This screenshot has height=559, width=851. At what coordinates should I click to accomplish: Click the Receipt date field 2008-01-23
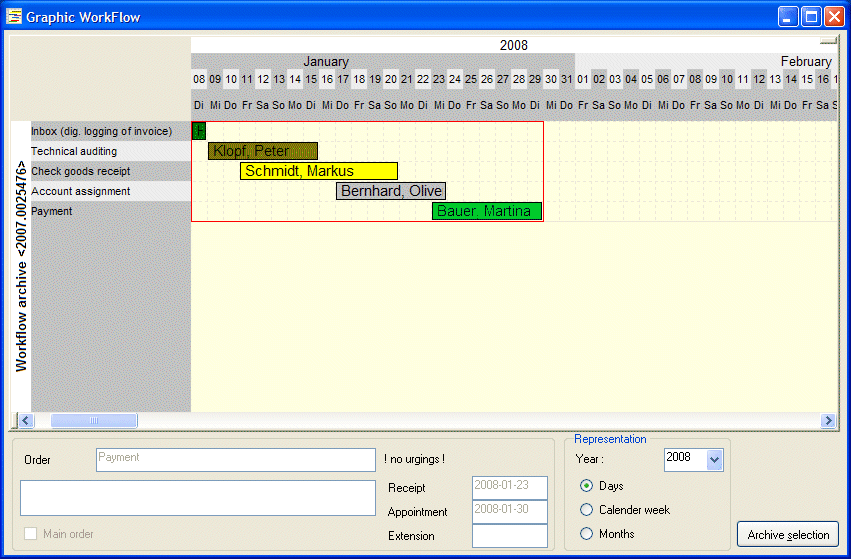(x=510, y=487)
